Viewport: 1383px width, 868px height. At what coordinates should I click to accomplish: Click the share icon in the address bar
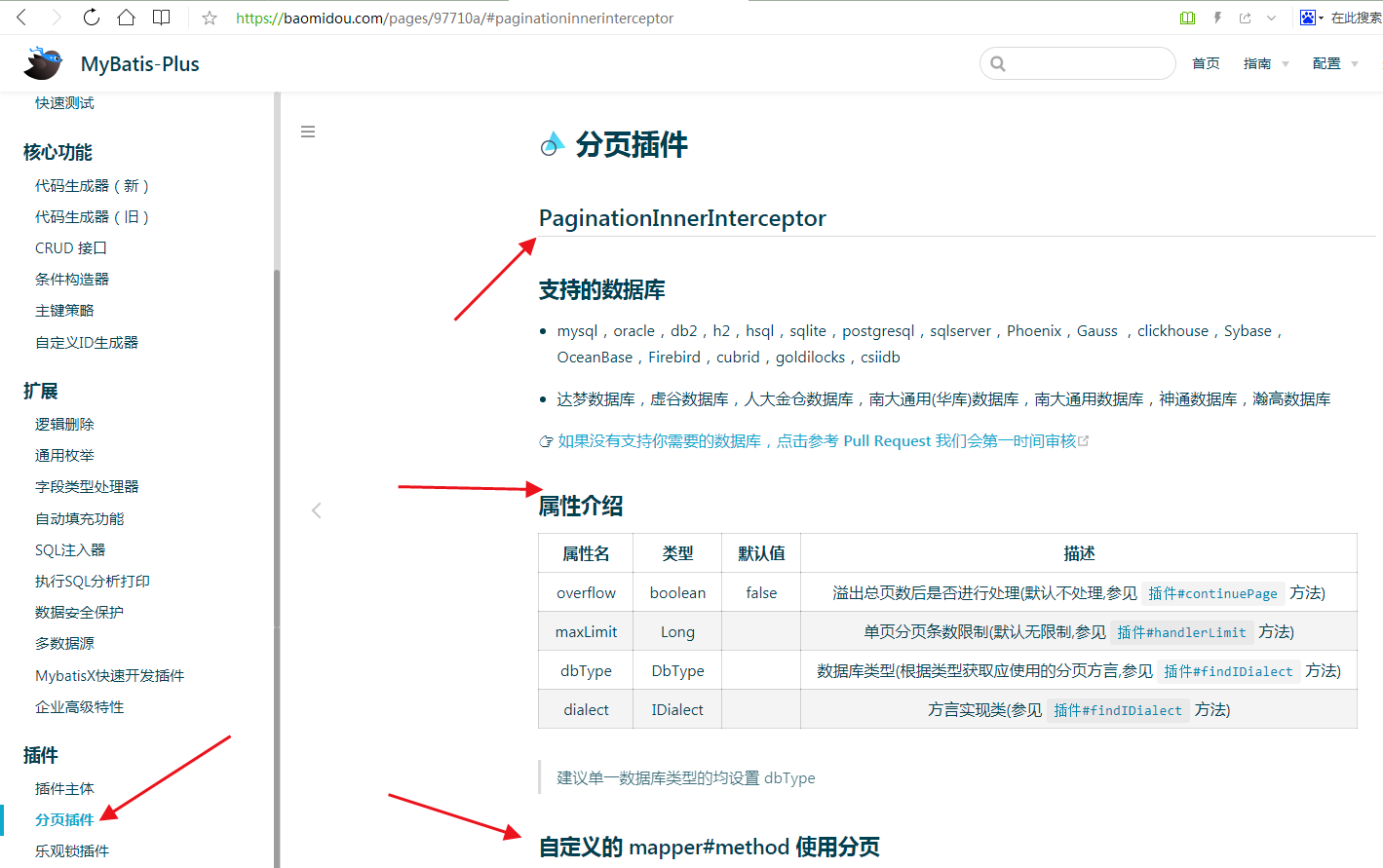[1245, 18]
